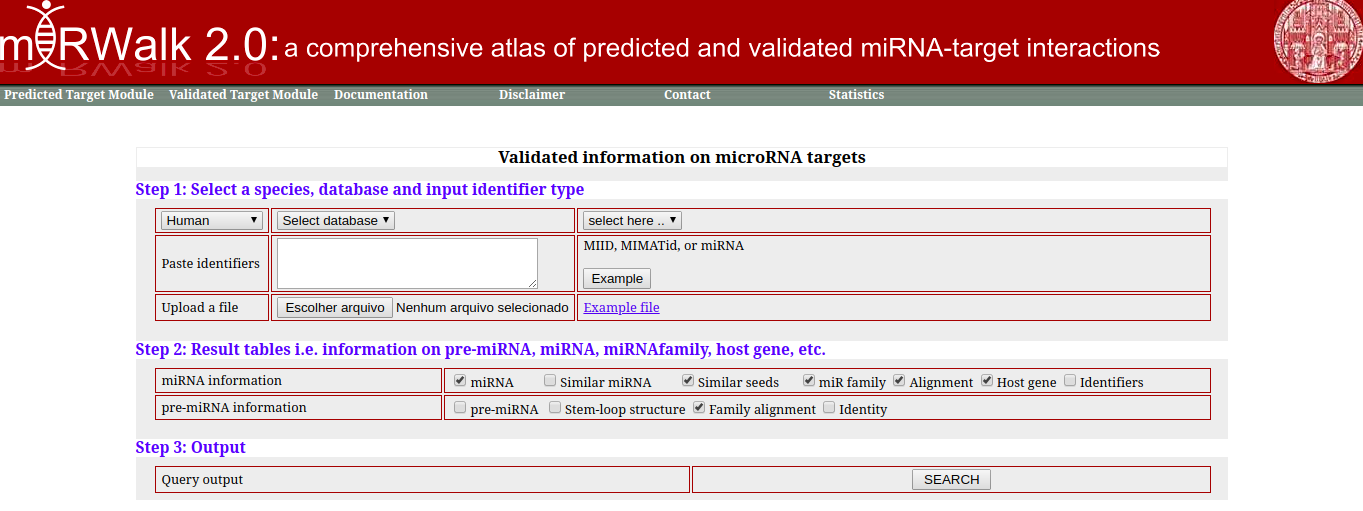
Task: Open the Contact page
Action: click(x=687, y=95)
